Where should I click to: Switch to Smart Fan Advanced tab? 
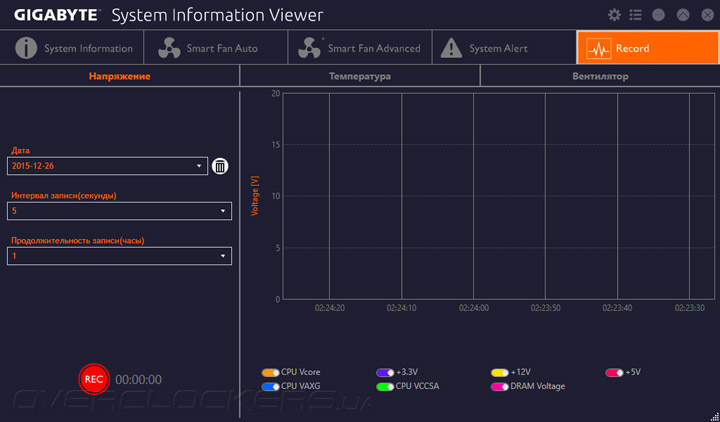point(360,48)
